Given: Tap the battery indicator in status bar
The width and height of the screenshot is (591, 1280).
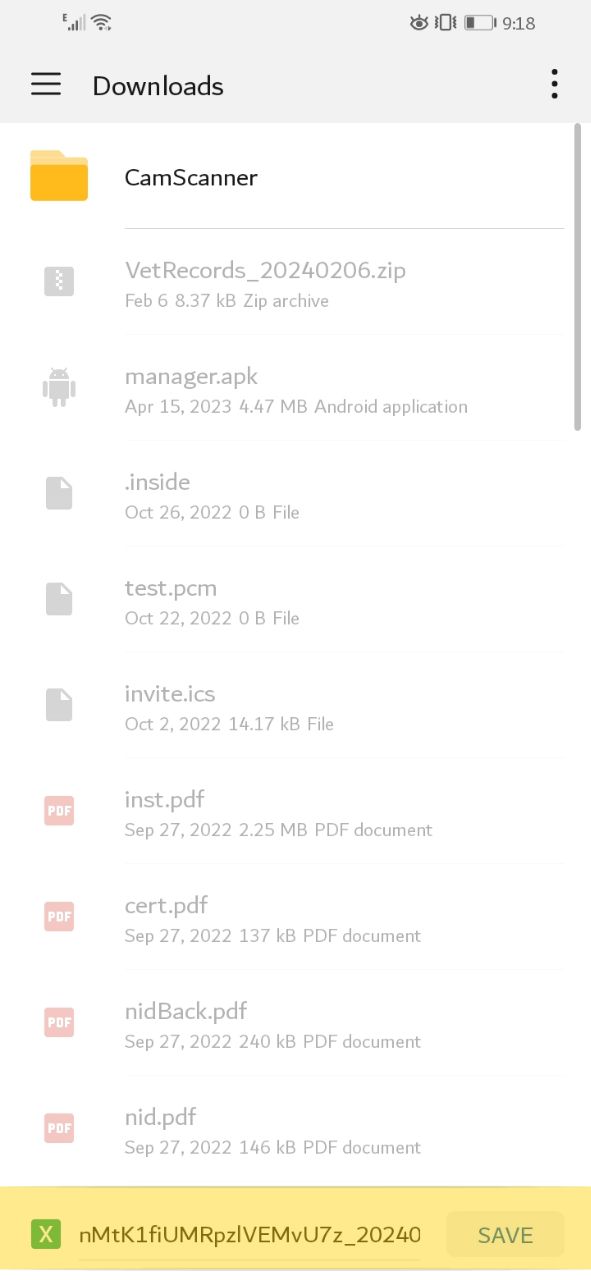Looking at the screenshot, I should pos(480,22).
